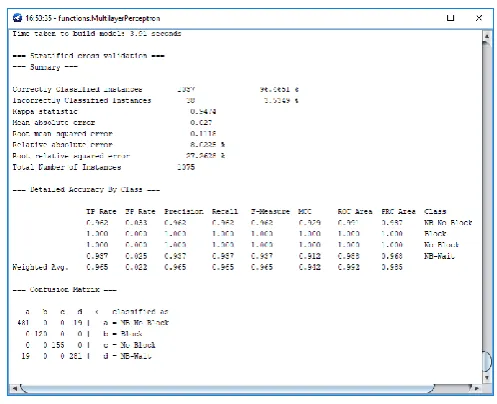
Task: Click the horizontal scrollbar thumb
Action: (x=227, y=388)
